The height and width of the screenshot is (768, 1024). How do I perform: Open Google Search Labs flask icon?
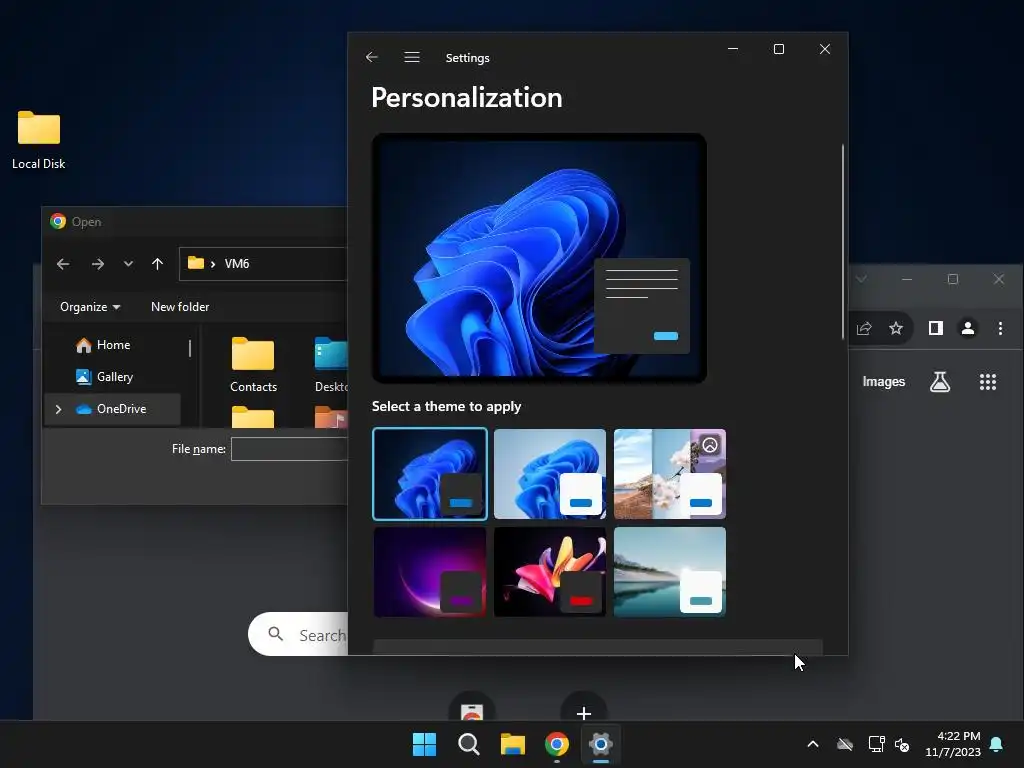(x=940, y=382)
